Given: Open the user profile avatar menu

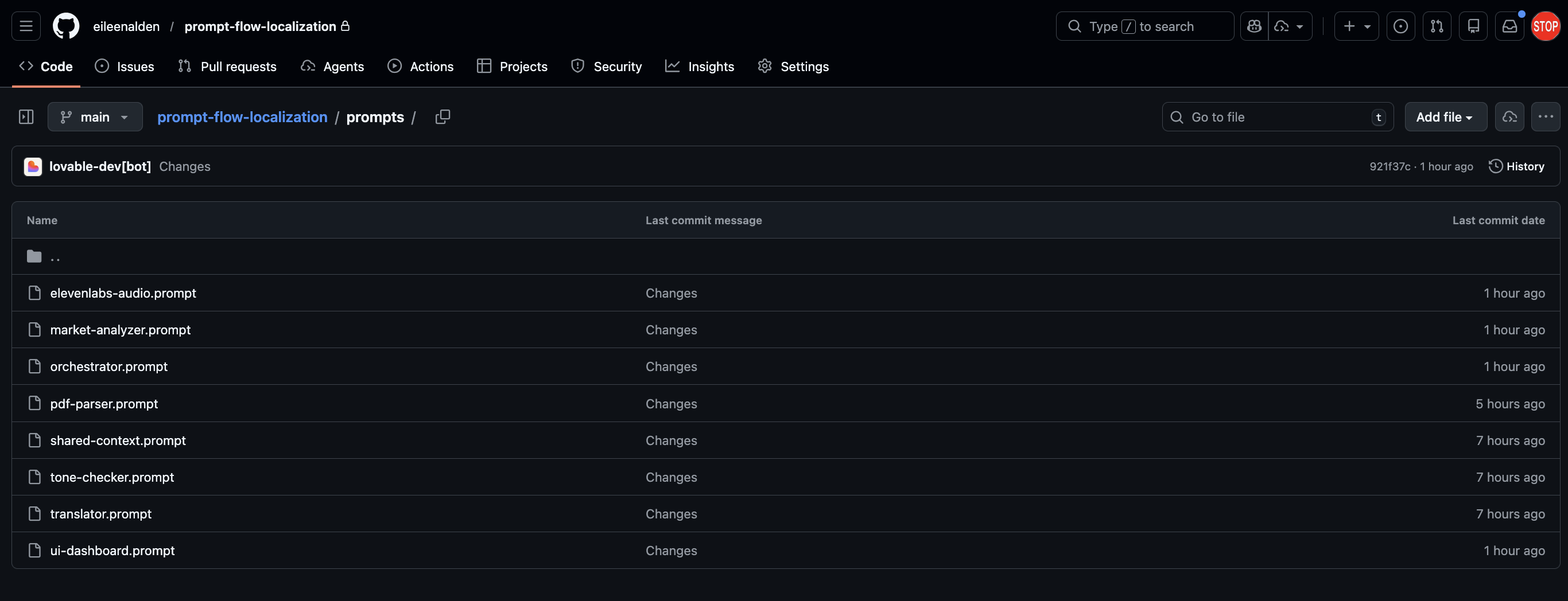Looking at the screenshot, I should click(1545, 26).
